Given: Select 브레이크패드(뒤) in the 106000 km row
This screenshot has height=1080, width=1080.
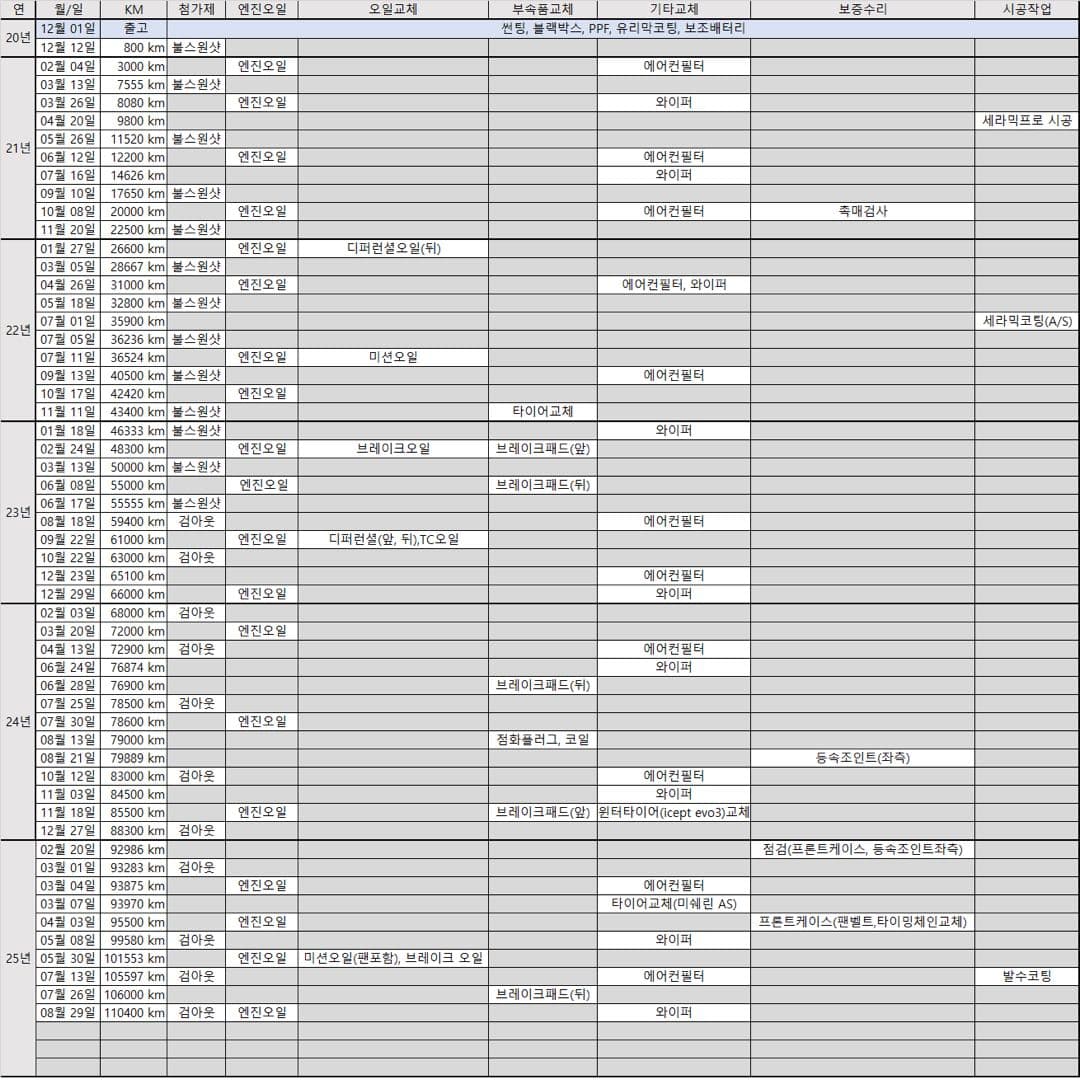Looking at the screenshot, I should click(x=543, y=994).
